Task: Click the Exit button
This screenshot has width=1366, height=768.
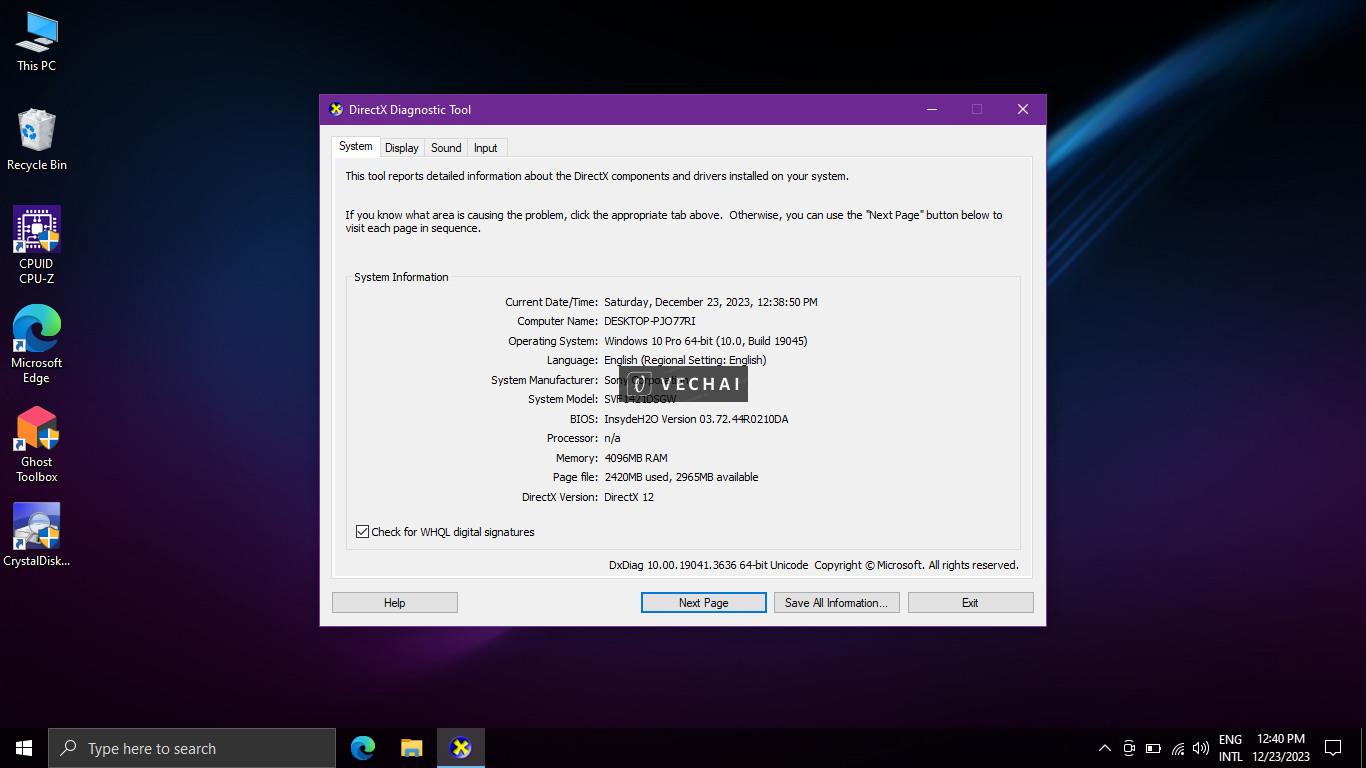Action: click(970, 603)
